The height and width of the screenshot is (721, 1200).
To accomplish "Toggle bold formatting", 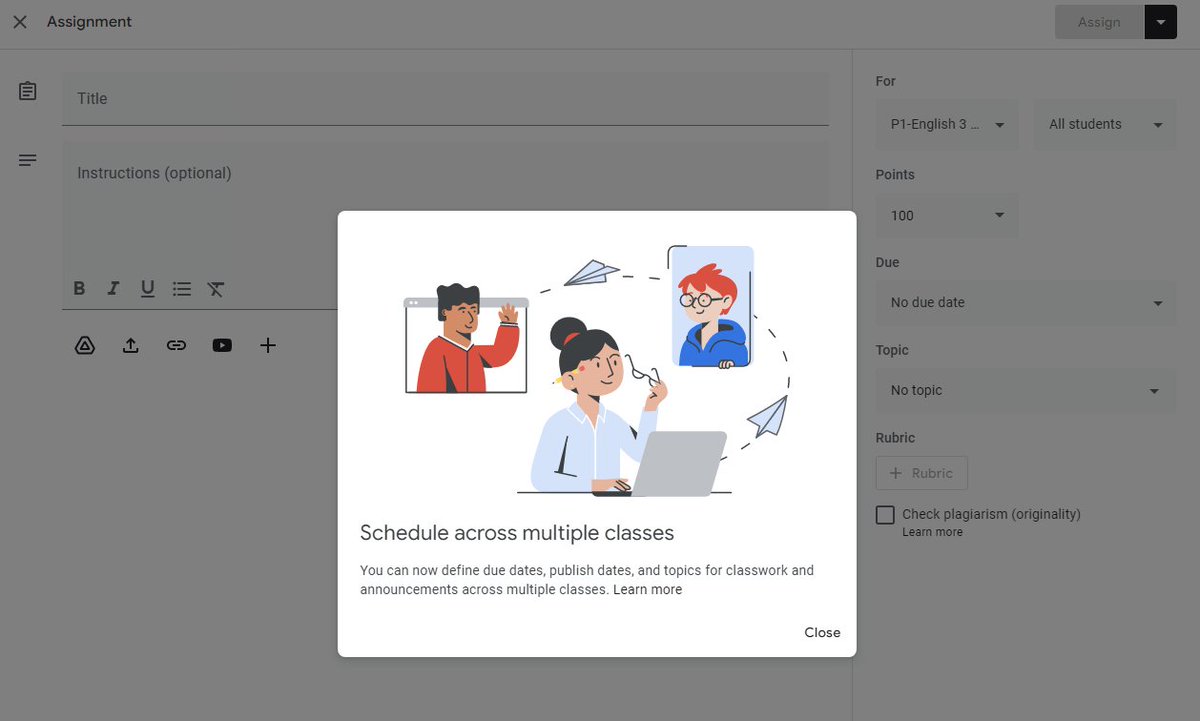I will pos(79,289).
